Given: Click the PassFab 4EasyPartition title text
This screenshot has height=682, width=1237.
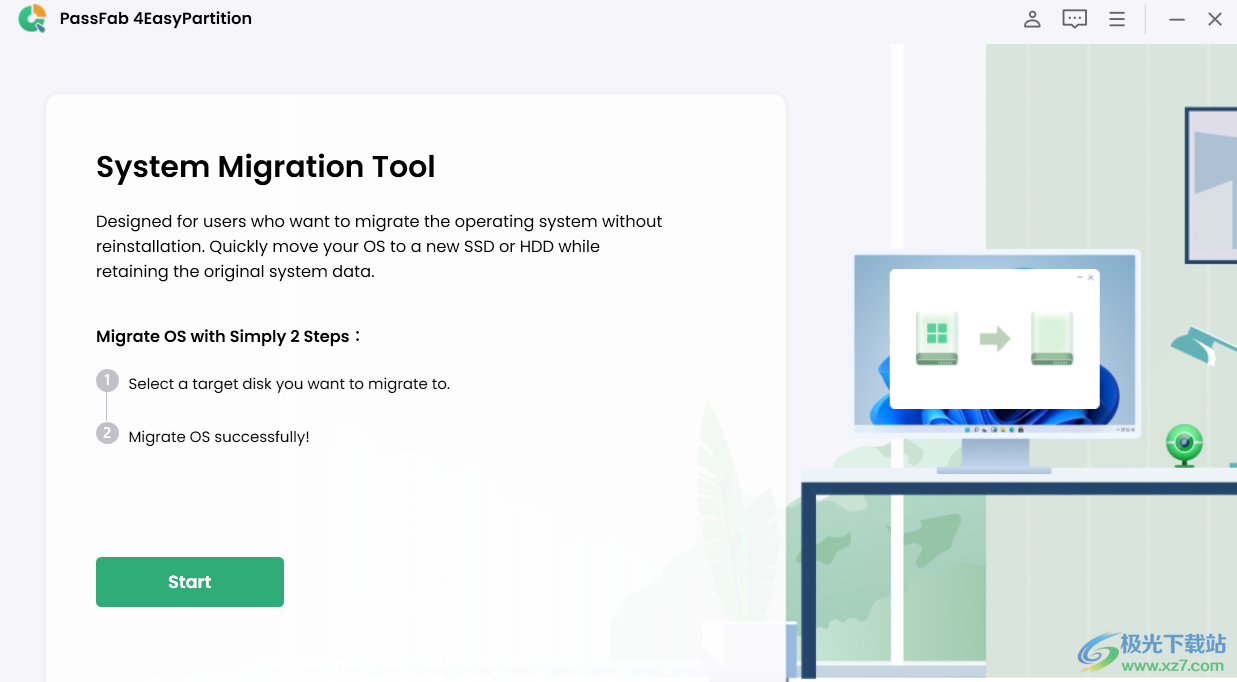Looking at the screenshot, I should 156,19.
